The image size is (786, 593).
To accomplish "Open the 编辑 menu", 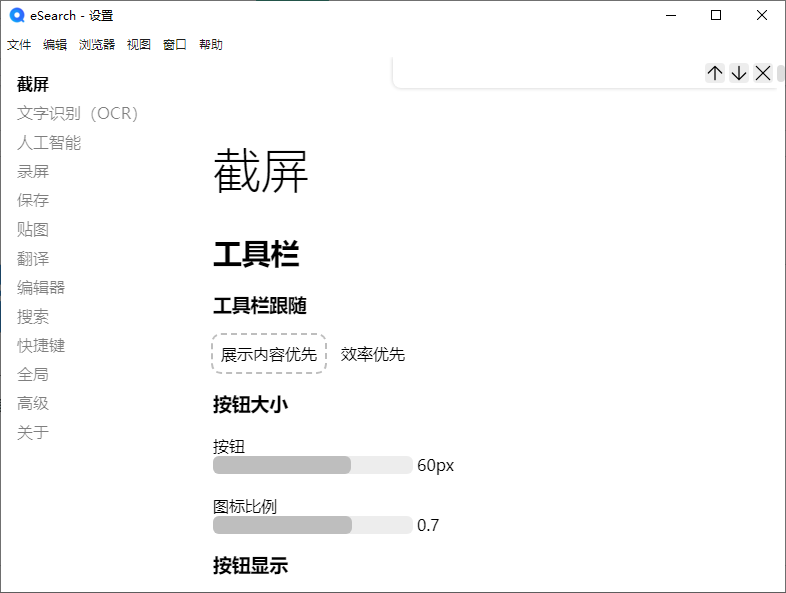I will (x=55, y=45).
